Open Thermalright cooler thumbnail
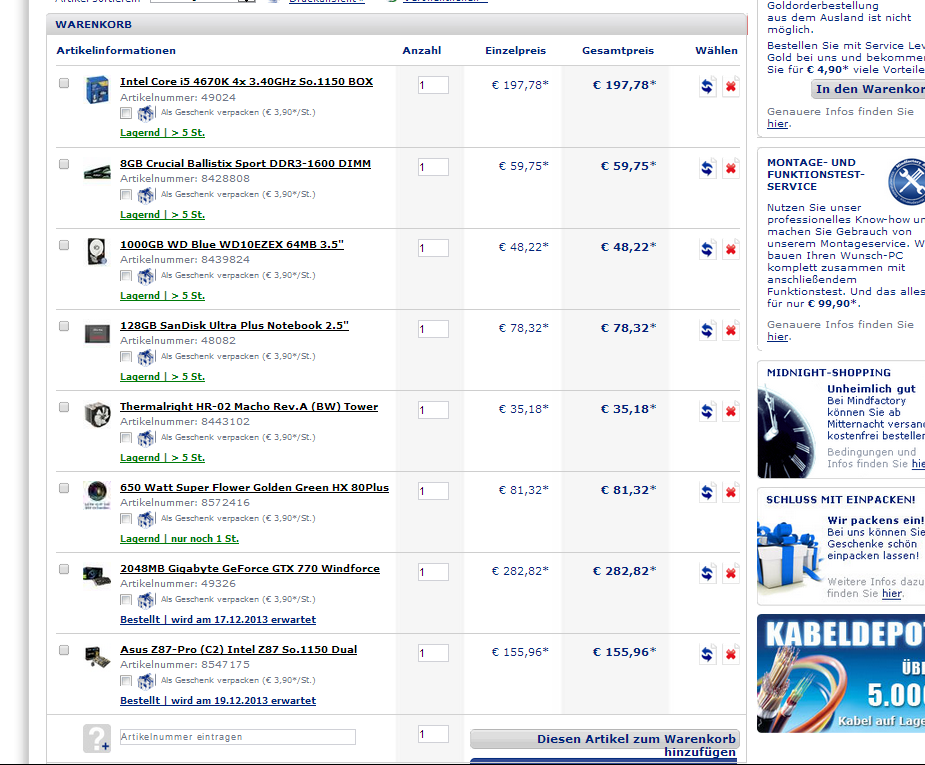The image size is (925, 765). pyautogui.click(x=97, y=414)
